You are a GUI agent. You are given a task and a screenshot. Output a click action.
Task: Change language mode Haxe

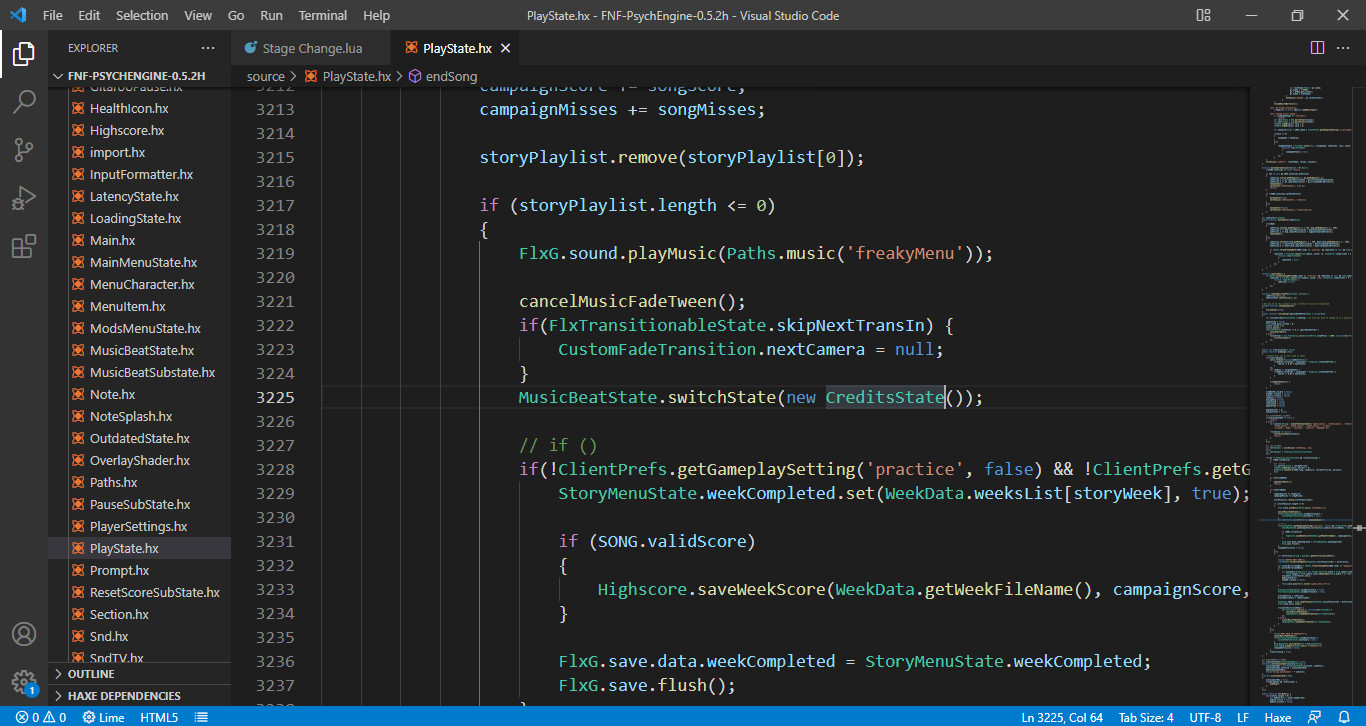click(x=1277, y=717)
